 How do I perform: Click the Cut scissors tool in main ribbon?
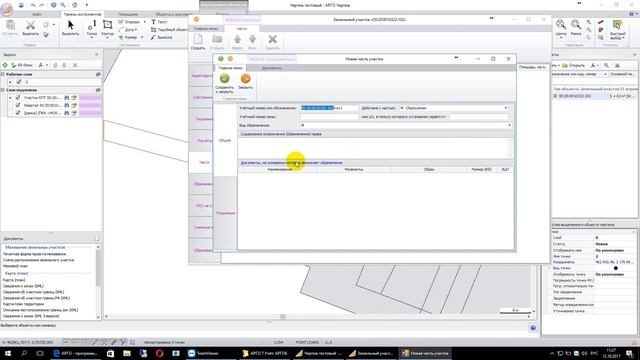coord(30,28)
